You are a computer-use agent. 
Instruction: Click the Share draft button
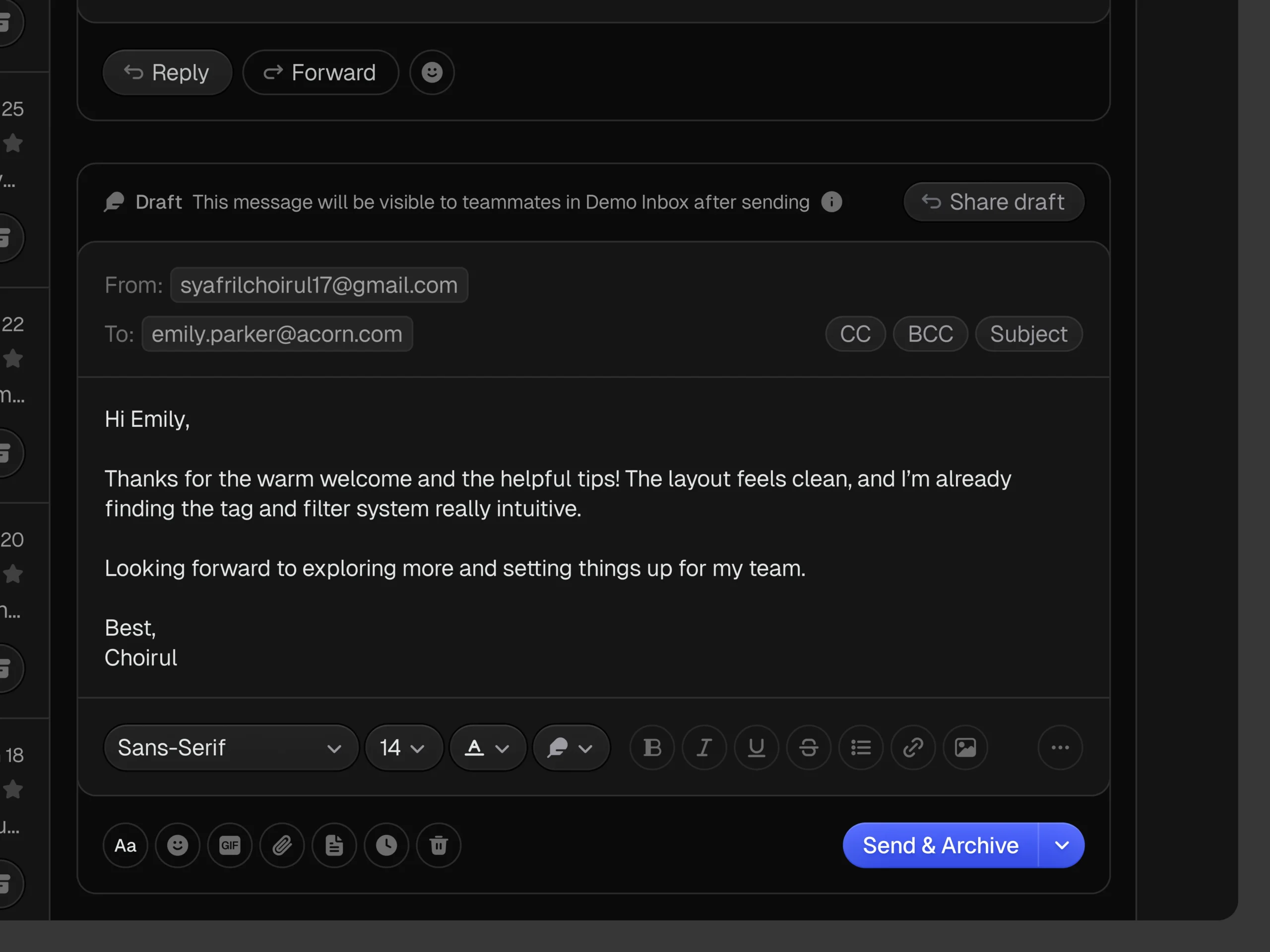coord(994,202)
